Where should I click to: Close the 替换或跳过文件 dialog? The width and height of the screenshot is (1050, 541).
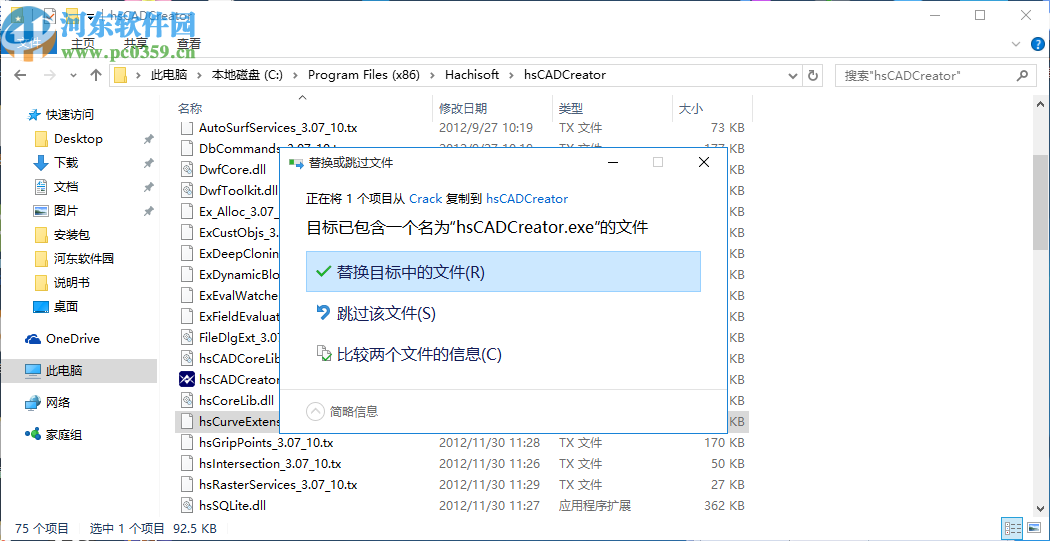point(703,162)
